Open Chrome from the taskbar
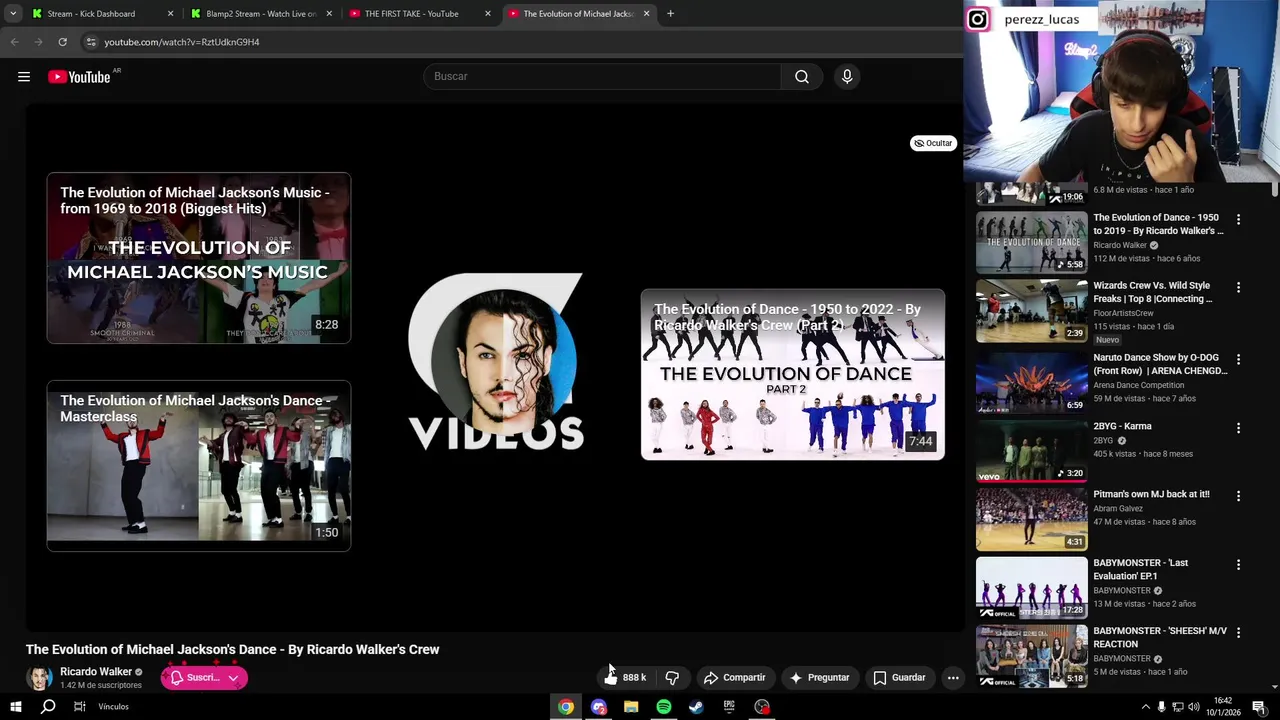The width and height of the screenshot is (1280, 720). 566,707
